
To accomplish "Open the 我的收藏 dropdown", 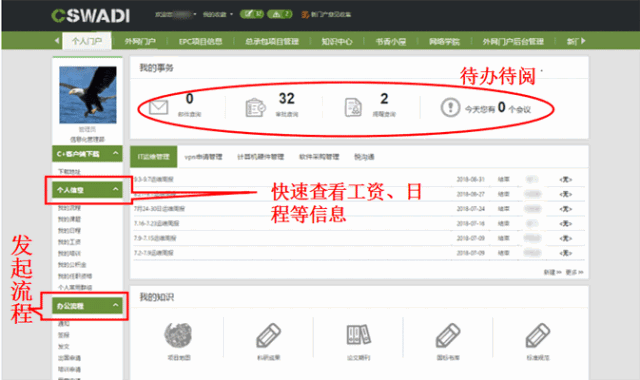I will 218,14.
